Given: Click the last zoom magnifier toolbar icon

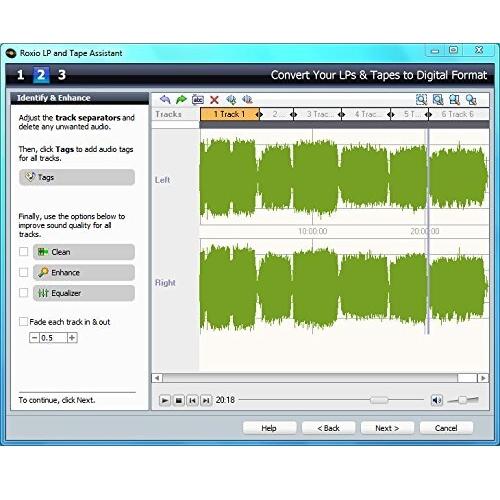Looking at the screenshot, I should [x=471, y=99].
